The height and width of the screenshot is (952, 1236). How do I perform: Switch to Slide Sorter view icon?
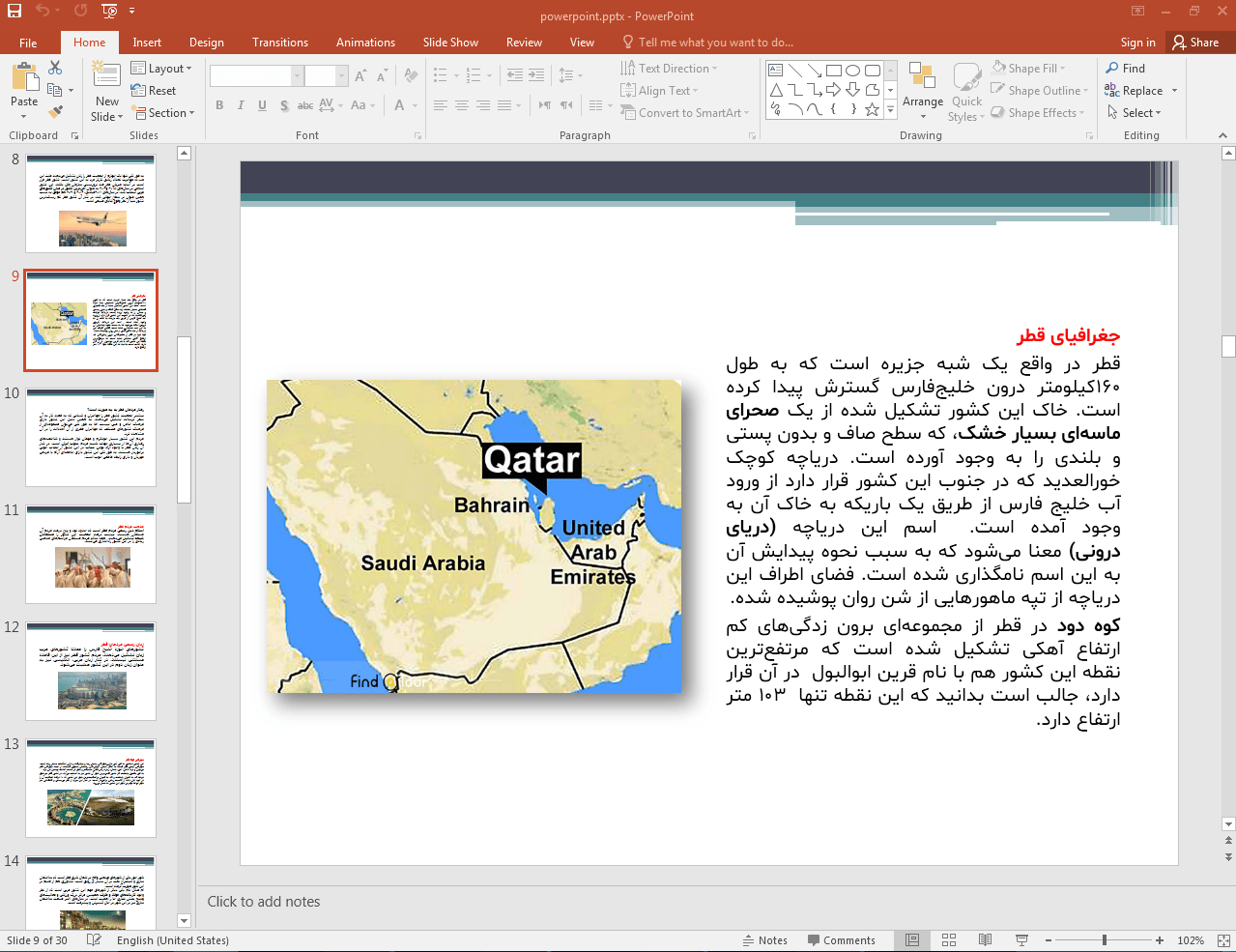[949, 940]
